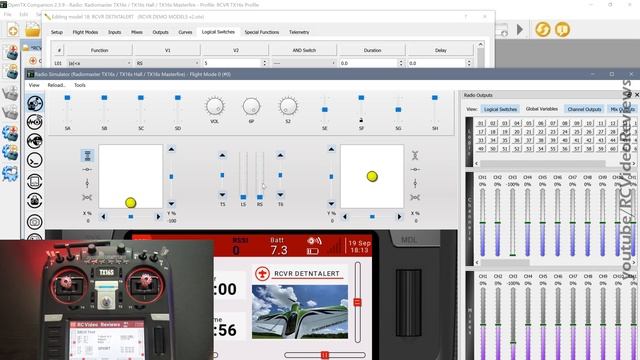The height and width of the screenshot is (360, 640).
Task: Click the Duration stepper arrows for L01
Action: [x=401, y=63]
